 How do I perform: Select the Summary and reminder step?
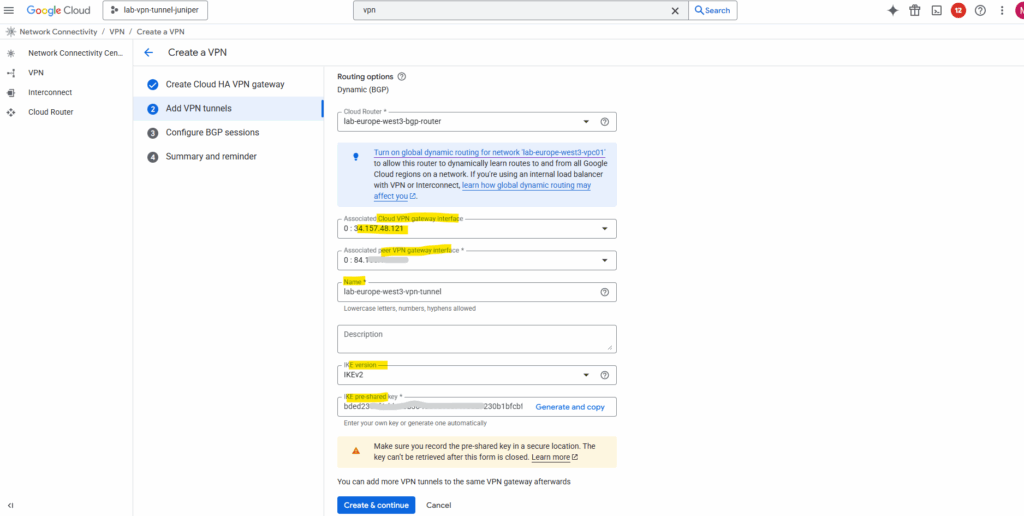click(211, 157)
